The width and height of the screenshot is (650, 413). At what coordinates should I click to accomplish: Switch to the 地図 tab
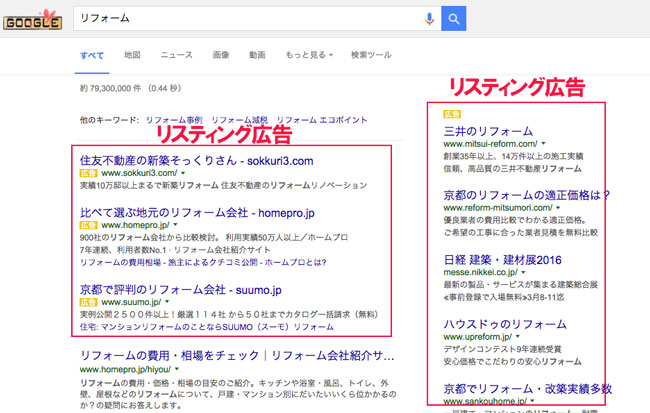132,55
